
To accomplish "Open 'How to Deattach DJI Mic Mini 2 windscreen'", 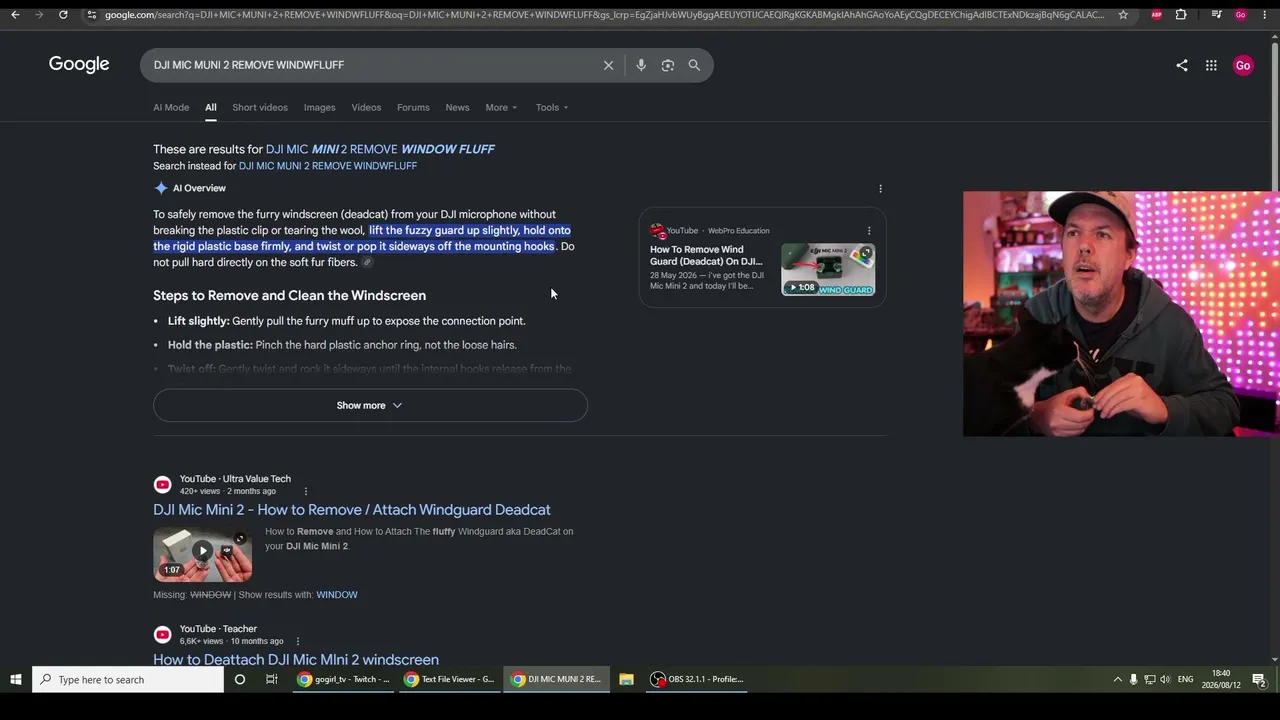I will [296, 660].
